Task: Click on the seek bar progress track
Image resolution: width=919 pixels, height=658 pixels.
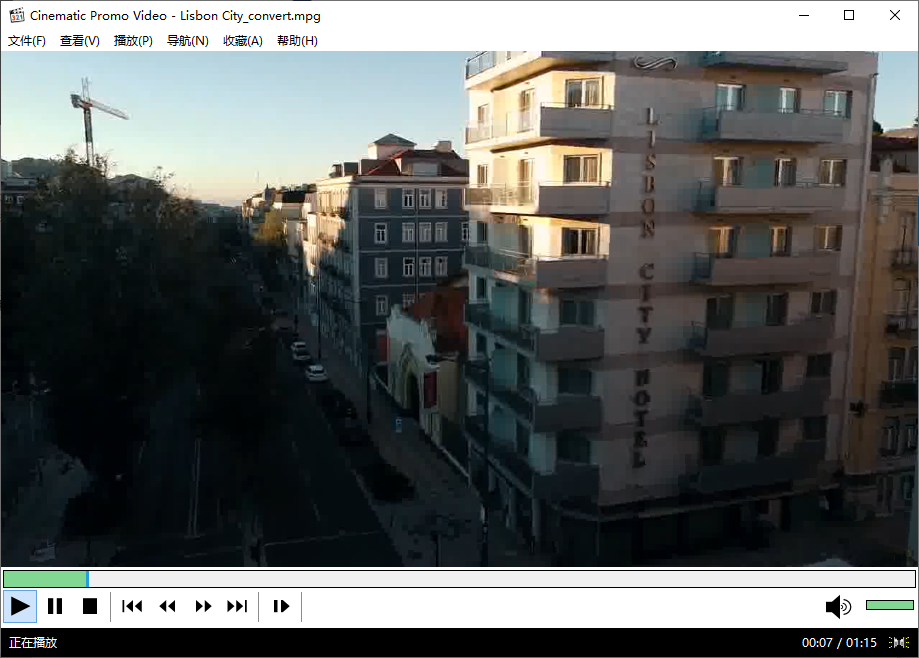Action: tap(459, 579)
